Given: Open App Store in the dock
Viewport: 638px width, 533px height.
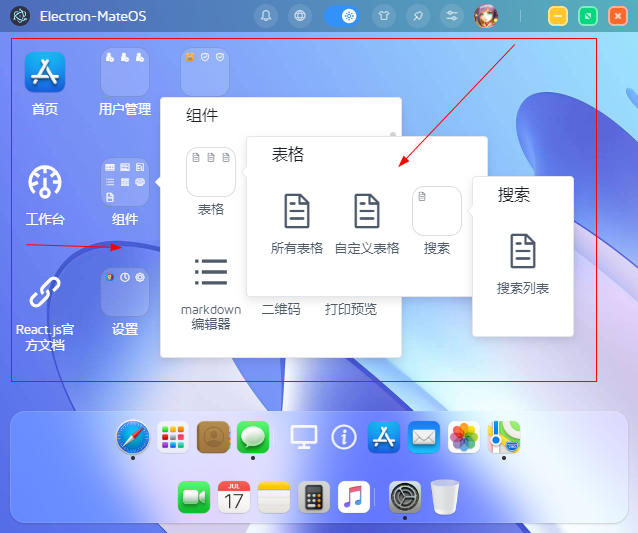Looking at the screenshot, I should (384, 437).
